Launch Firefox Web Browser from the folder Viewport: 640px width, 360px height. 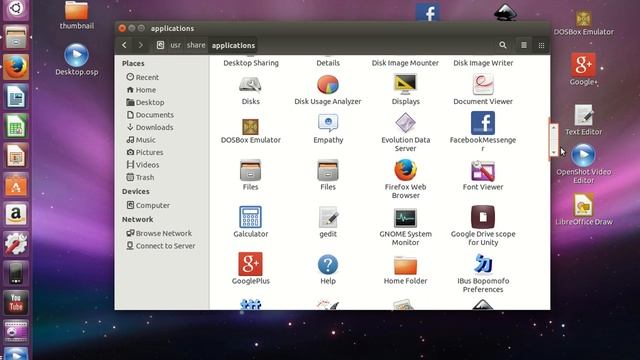(405, 170)
